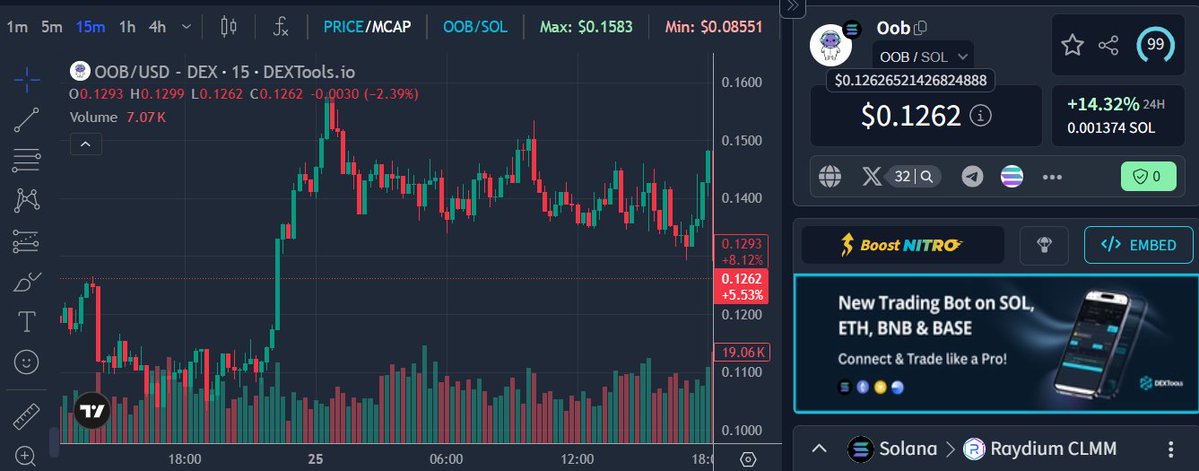Open chart settings gear icon
The width and height of the screenshot is (1199, 471).
[x=749, y=460]
